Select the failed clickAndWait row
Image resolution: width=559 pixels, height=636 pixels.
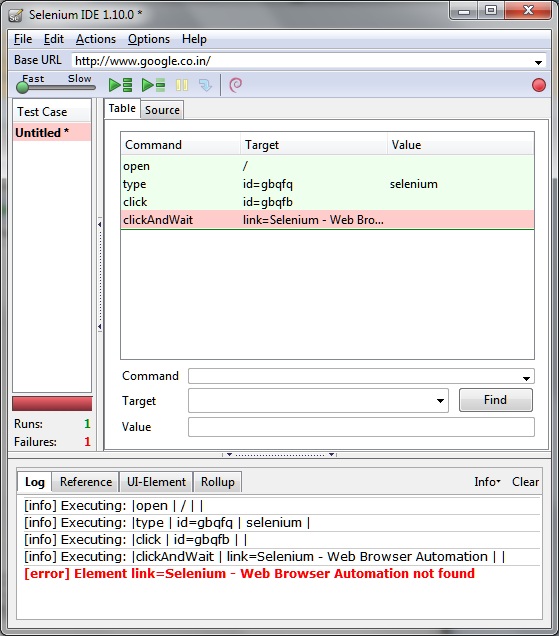tap(327, 219)
